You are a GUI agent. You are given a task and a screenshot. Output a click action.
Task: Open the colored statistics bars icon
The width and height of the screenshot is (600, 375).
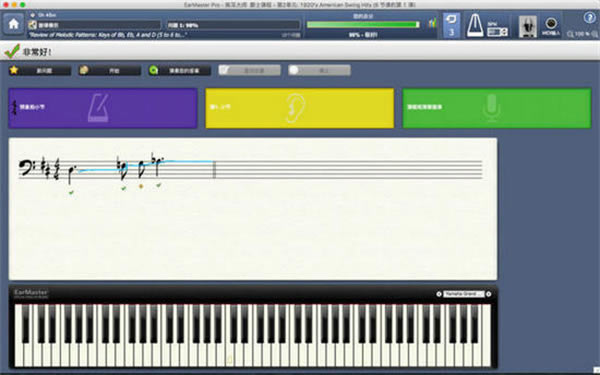click(x=432, y=23)
